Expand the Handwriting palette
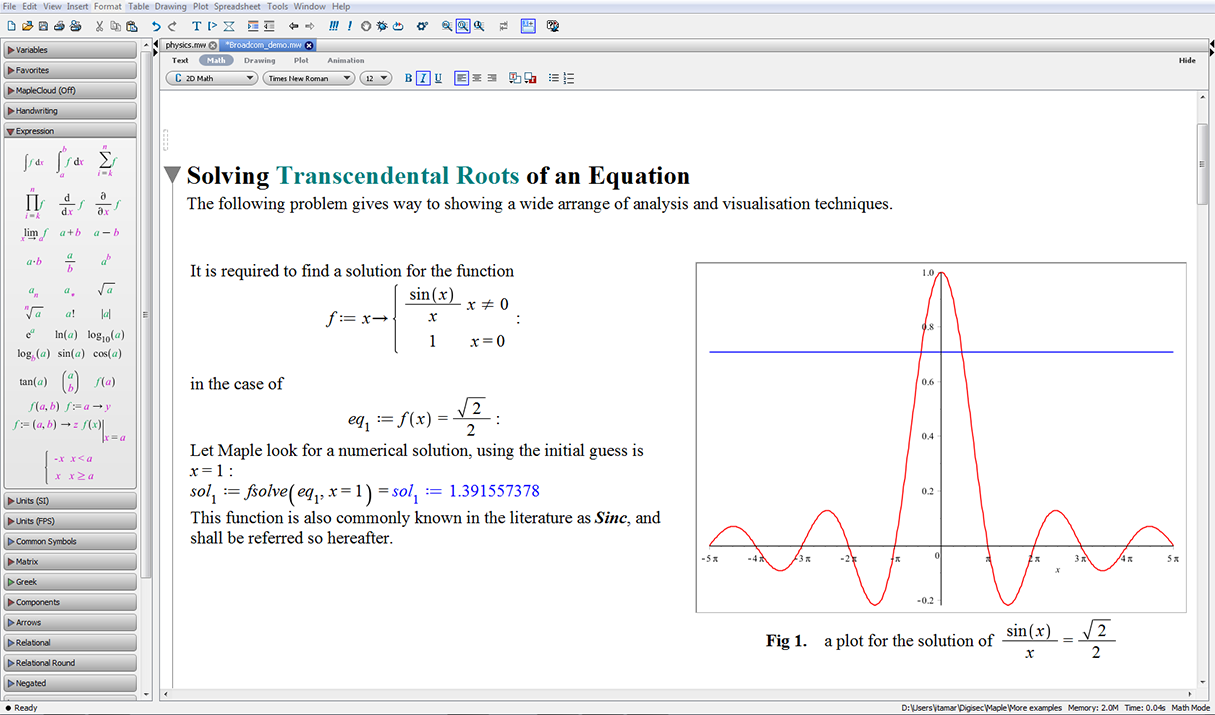The width and height of the screenshot is (1215, 715). coord(69,111)
